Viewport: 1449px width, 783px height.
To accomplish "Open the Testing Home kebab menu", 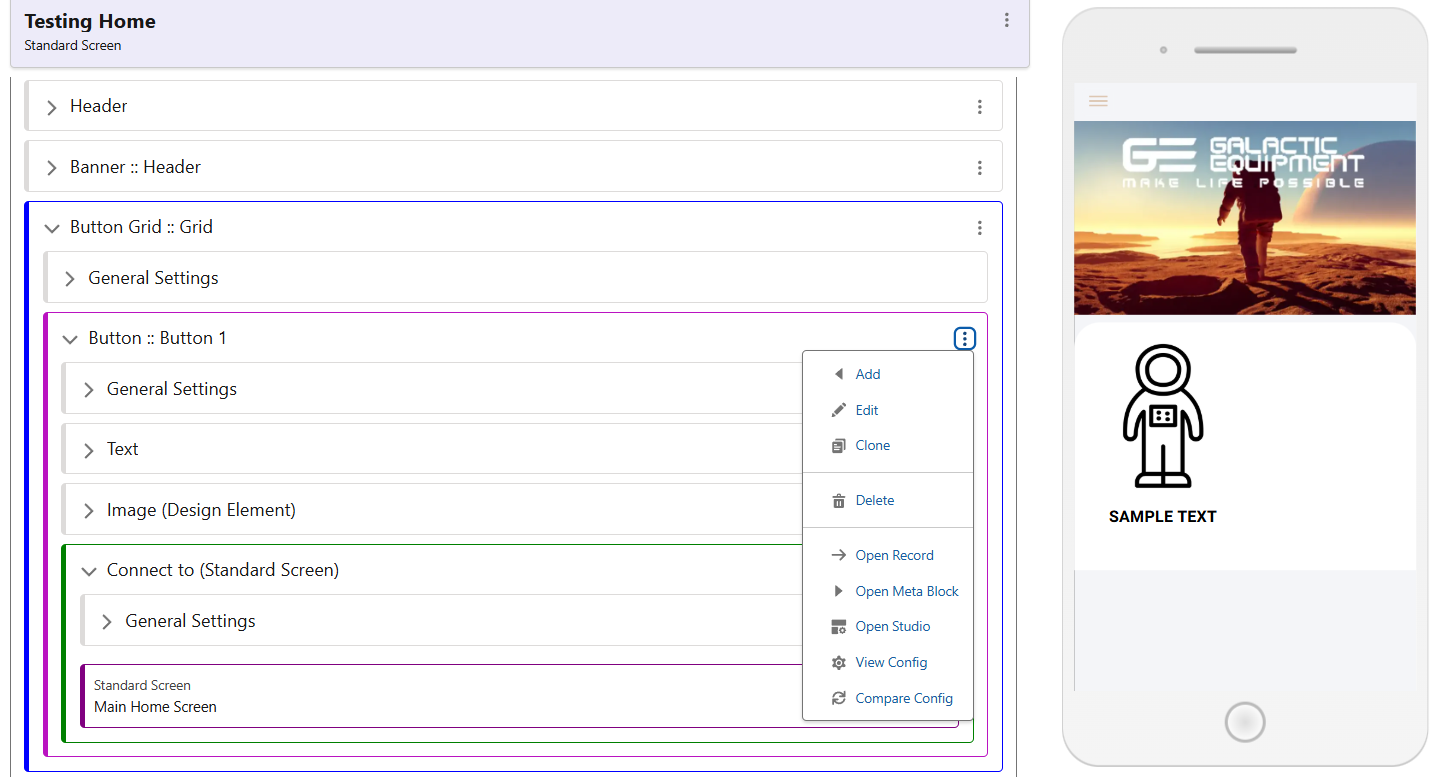I will pyautogui.click(x=1006, y=20).
